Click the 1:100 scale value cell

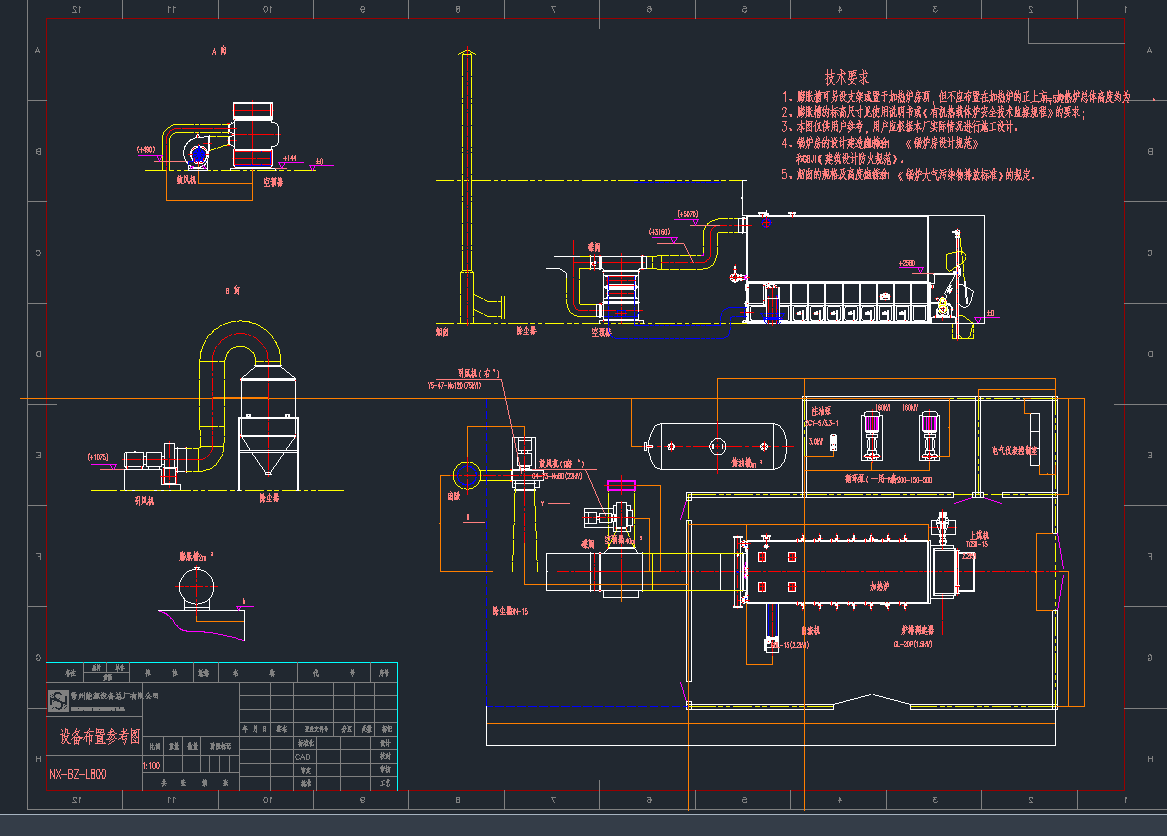coord(153,764)
